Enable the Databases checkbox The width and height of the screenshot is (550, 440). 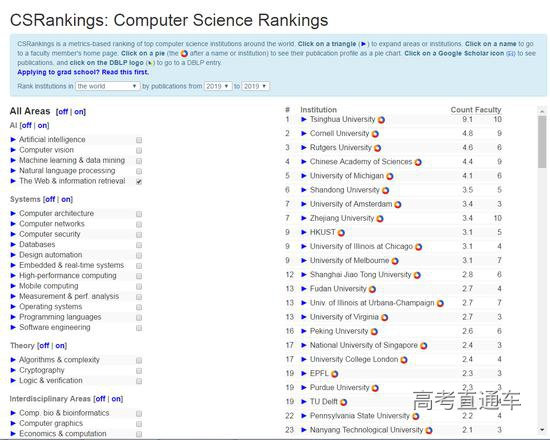tap(139, 245)
